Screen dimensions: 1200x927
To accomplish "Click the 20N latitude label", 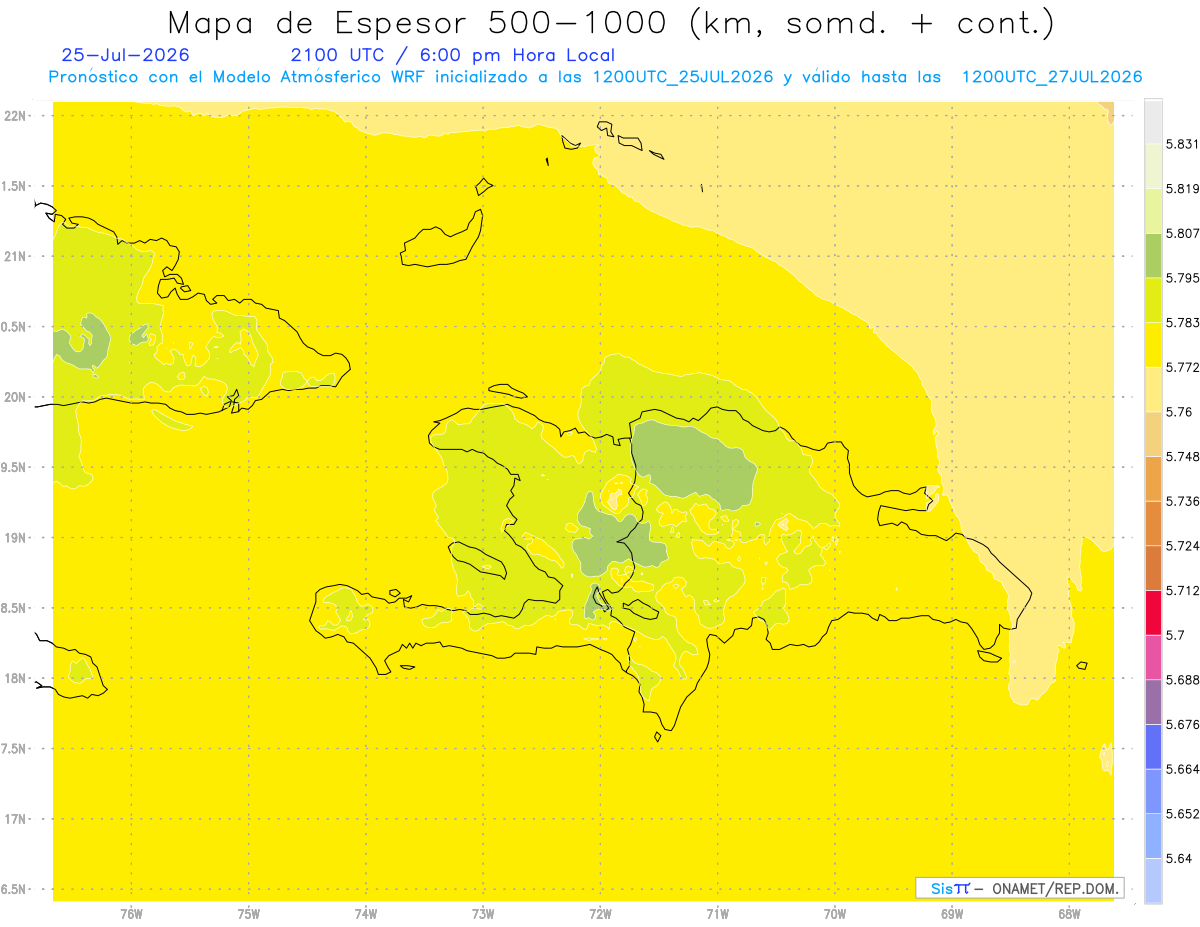I will coord(15,397).
